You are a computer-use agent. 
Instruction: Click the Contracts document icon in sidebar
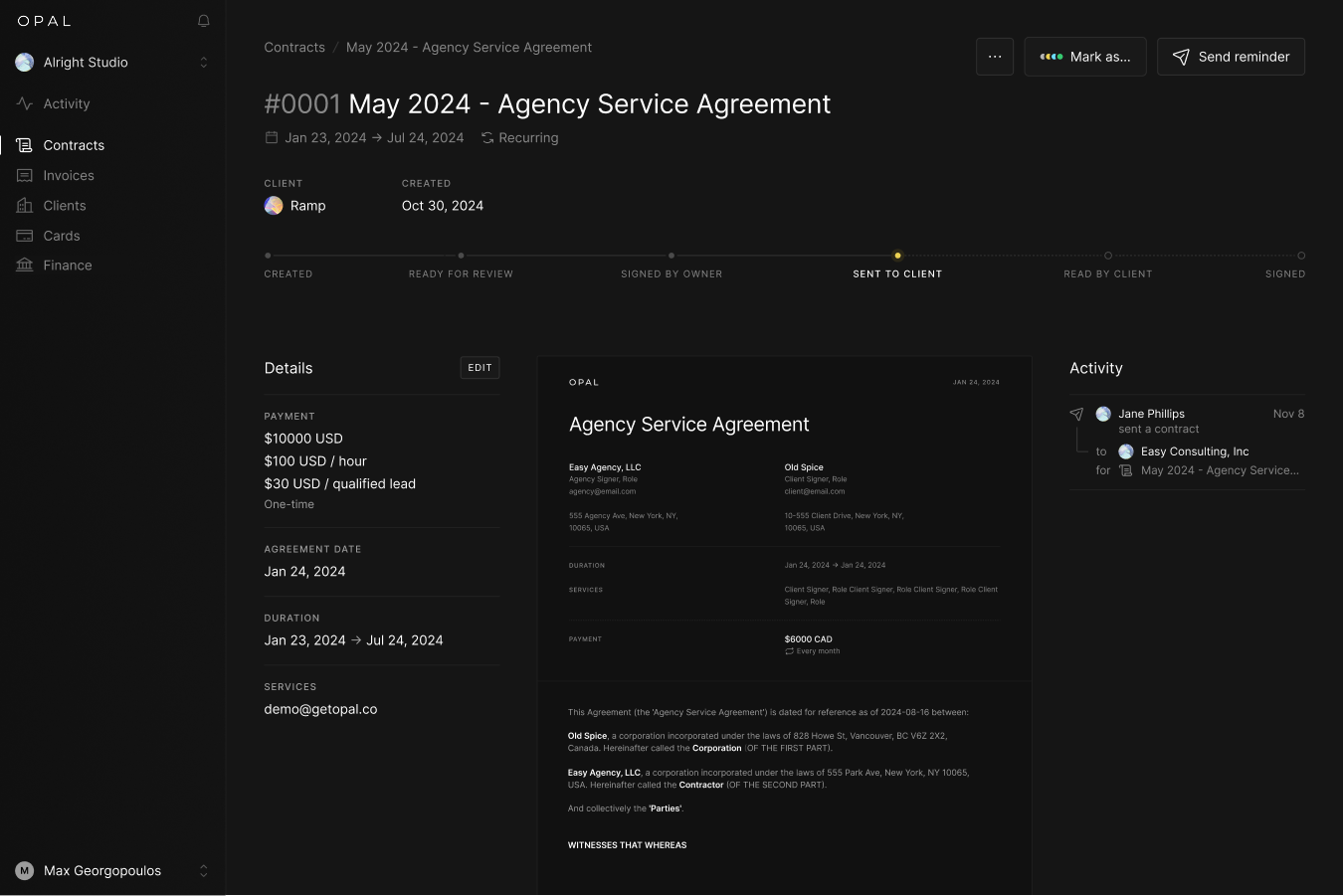point(25,145)
